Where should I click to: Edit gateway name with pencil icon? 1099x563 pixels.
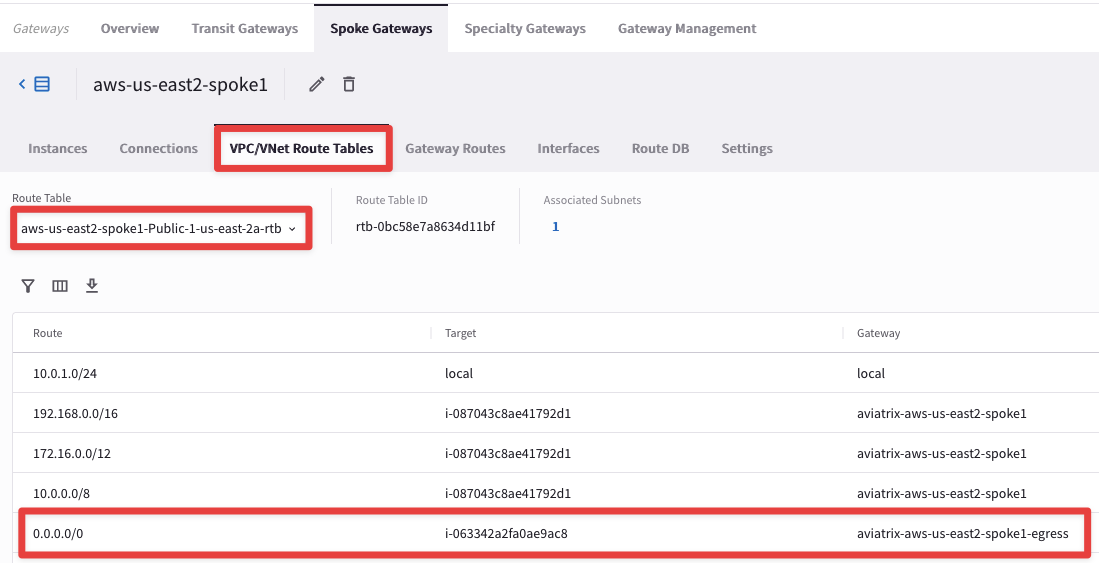pyautogui.click(x=317, y=85)
